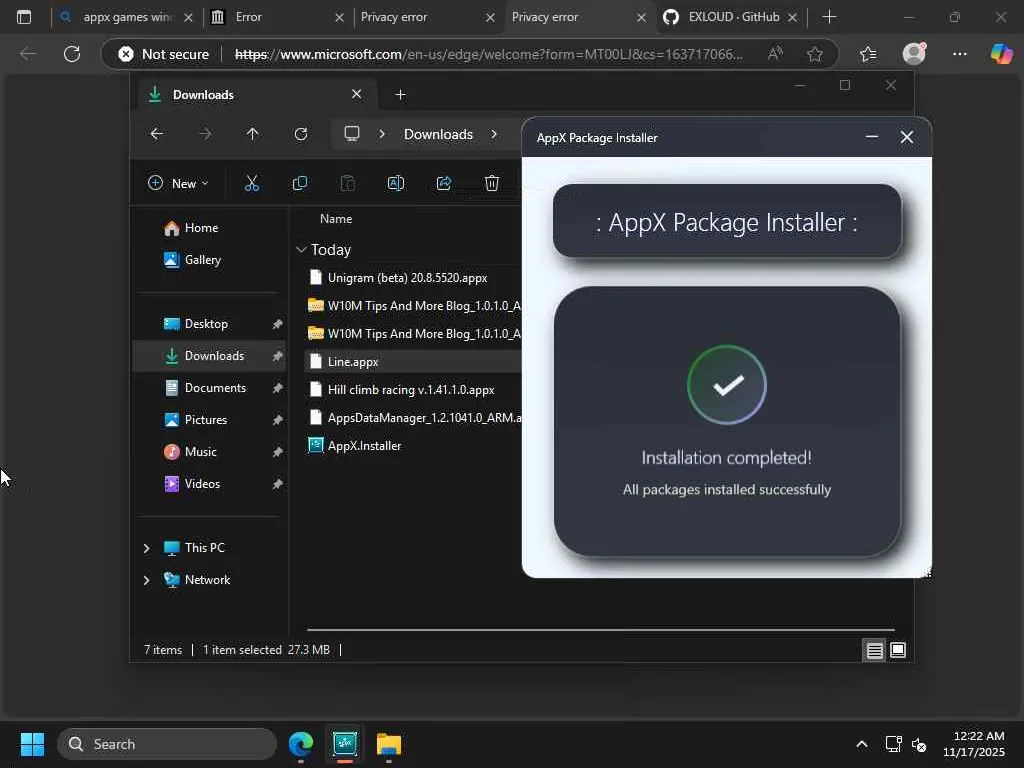The width and height of the screenshot is (1024, 768).
Task: Open Gallery in the navigation pane
Action: (202, 260)
